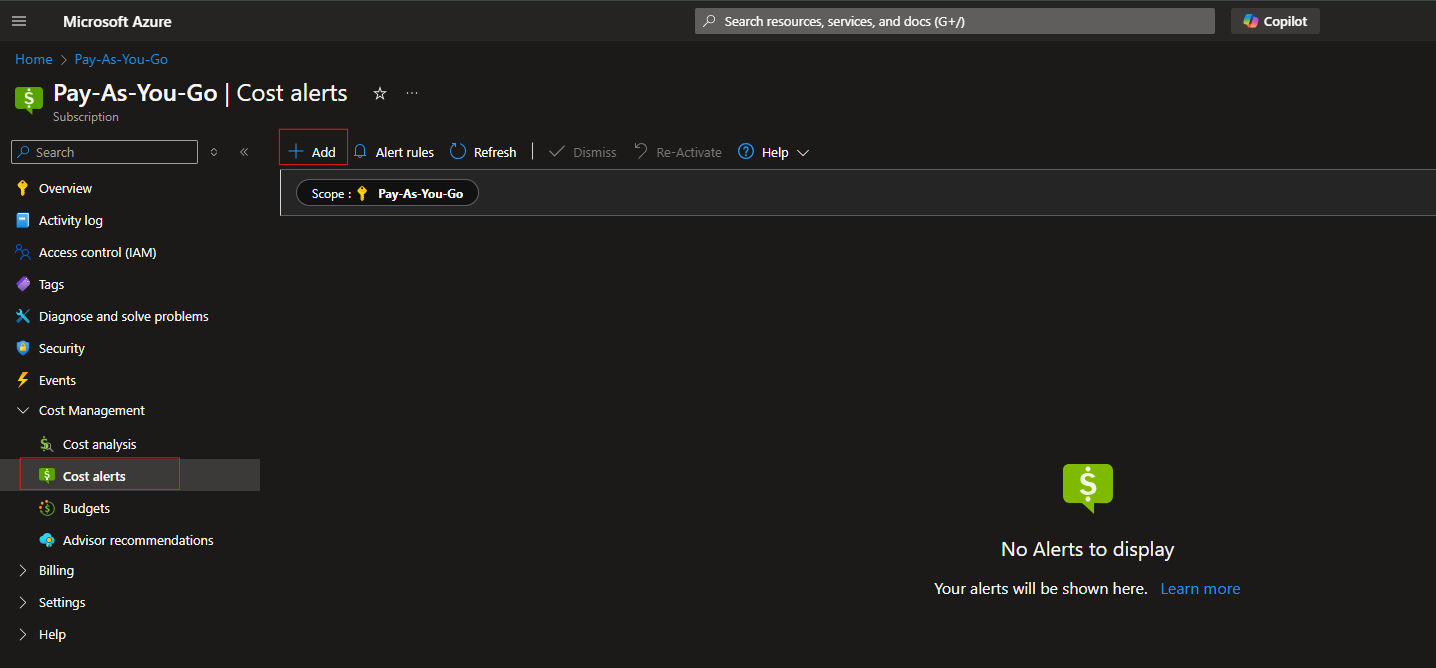Expand the Settings section
Image resolution: width=1436 pixels, height=668 pixels.
click(x=23, y=603)
